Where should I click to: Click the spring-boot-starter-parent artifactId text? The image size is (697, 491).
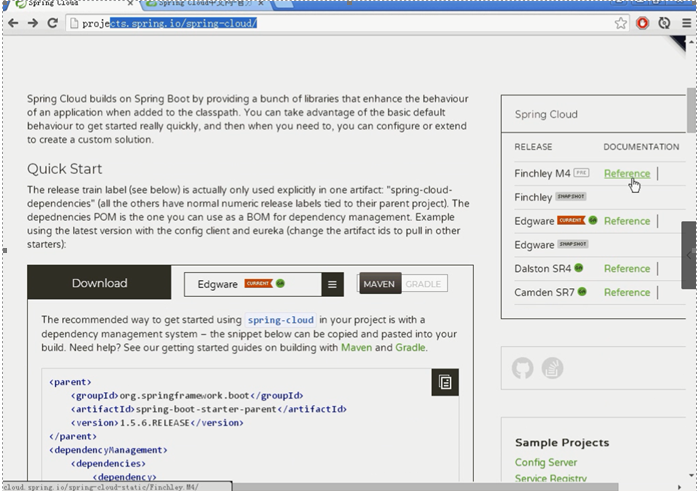[x=206, y=409]
